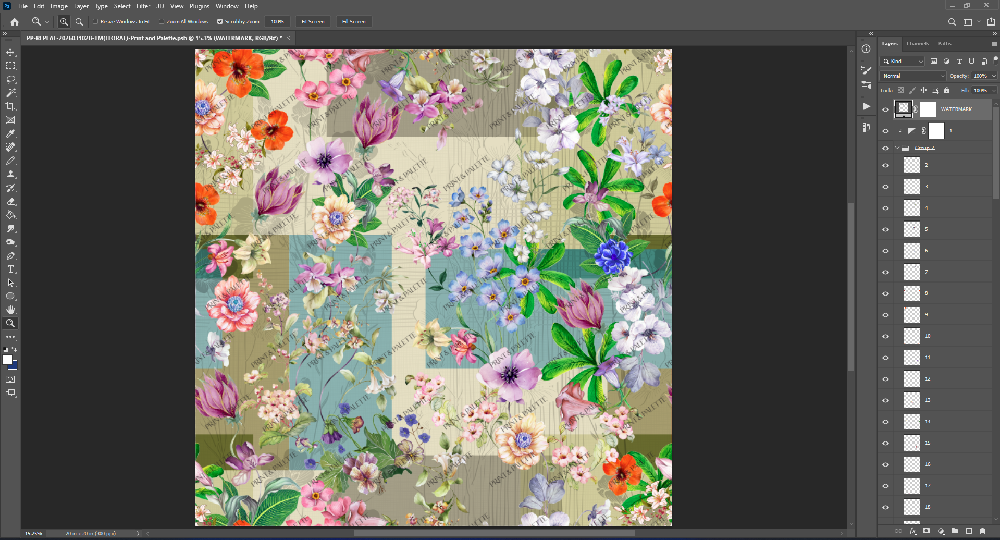Click the Search icon at top right

pyautogui.click(x=952, y=22)
